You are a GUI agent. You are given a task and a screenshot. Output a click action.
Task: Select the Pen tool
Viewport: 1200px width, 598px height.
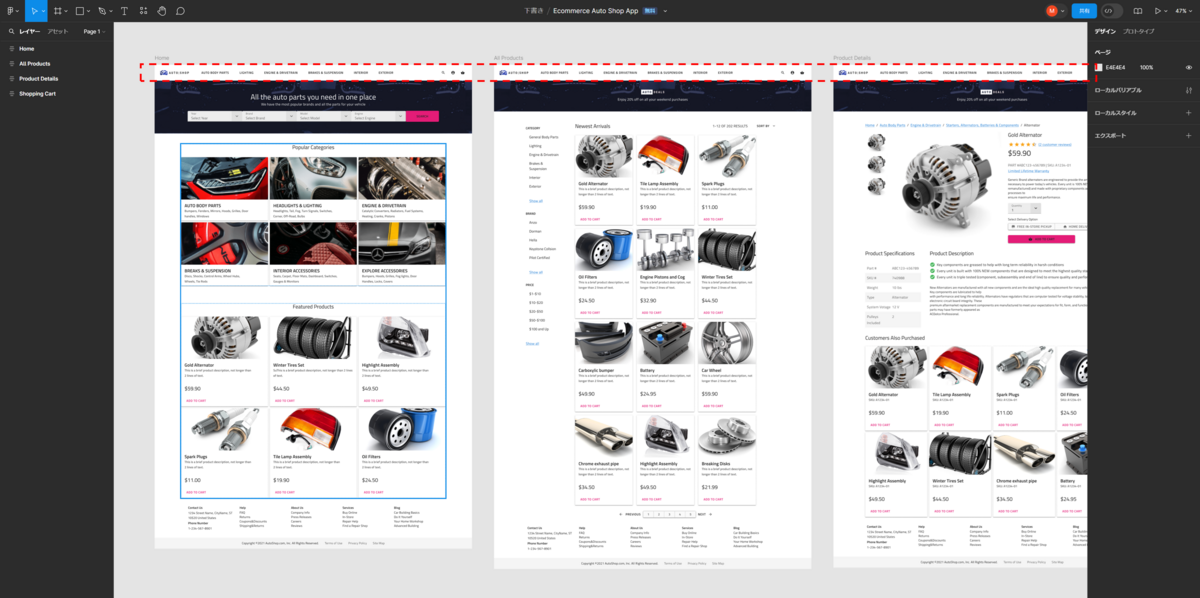click(x=102, y=10)
